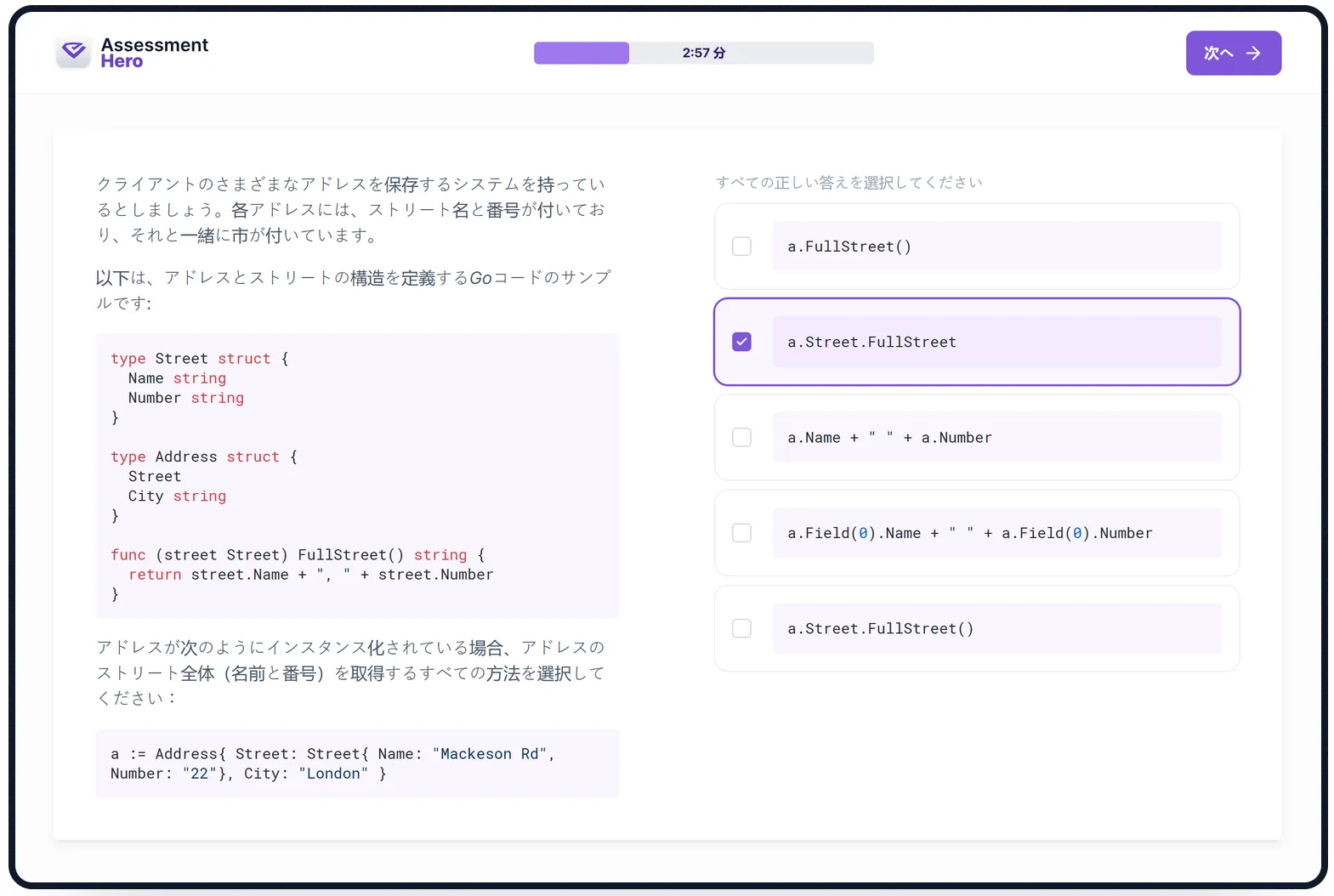Check the a.Street.FullStreet() checkbox
Viewport: 1334px width, 896px height.
(741, 628)
